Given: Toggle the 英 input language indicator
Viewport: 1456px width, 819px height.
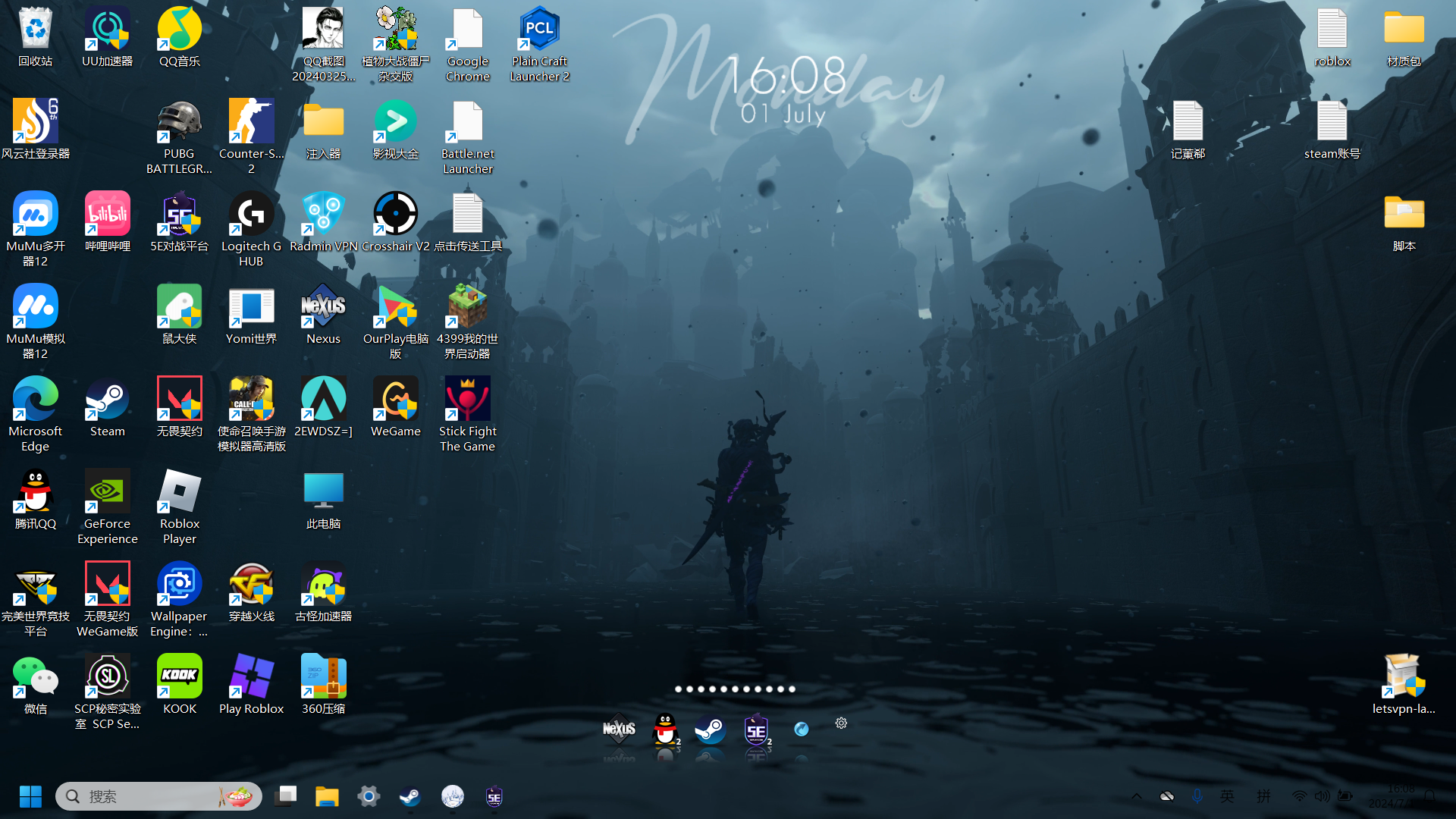Looking at the screenshot, I should pyautogui.click(x=1227, y=796).
